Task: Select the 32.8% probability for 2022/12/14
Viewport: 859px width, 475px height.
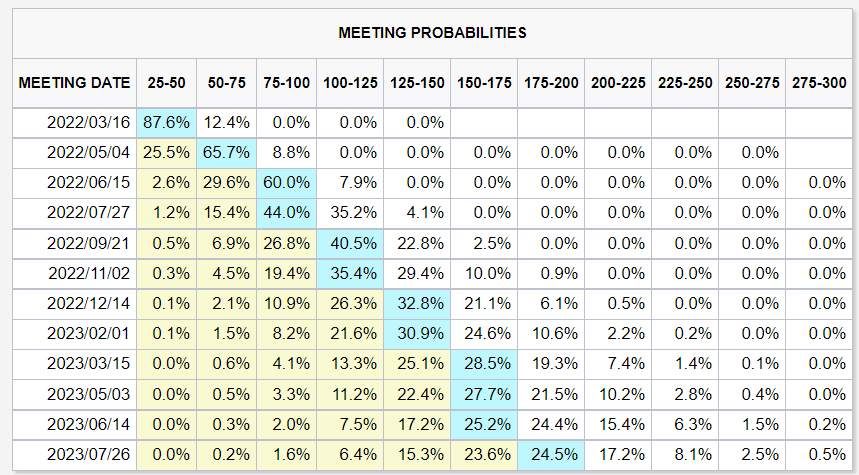Action: 417,303
